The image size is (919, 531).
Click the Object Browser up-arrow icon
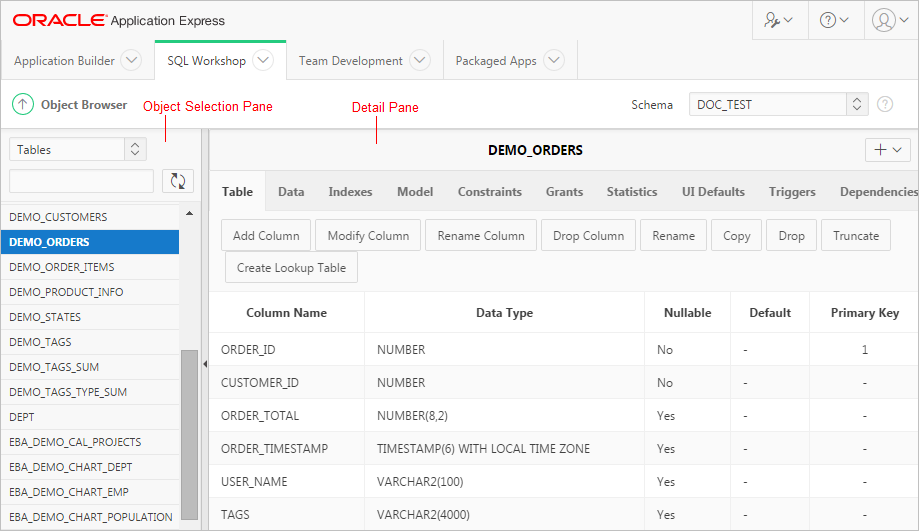tap(23, 105)
